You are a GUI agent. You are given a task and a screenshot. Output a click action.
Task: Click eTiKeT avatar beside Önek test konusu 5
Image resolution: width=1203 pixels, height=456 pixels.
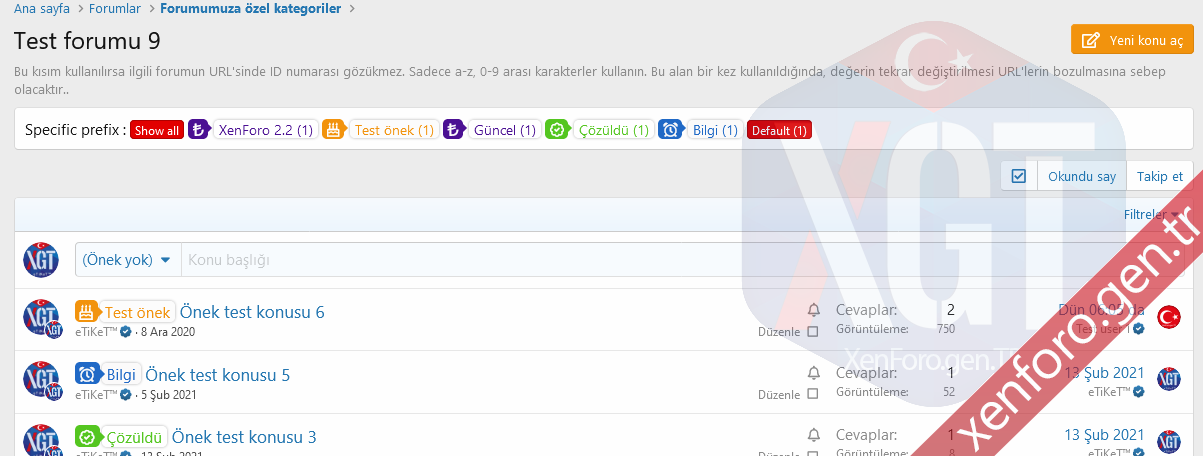(x=41, y=378)
